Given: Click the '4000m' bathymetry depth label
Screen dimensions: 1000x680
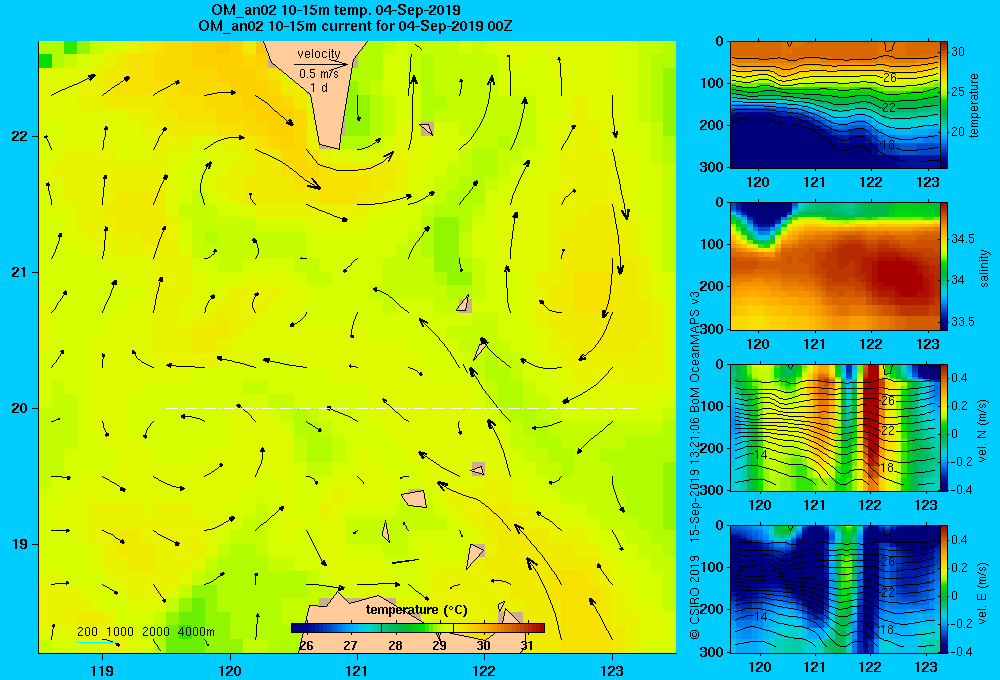Looking at the screenshot, I should [x=196, y=632].
